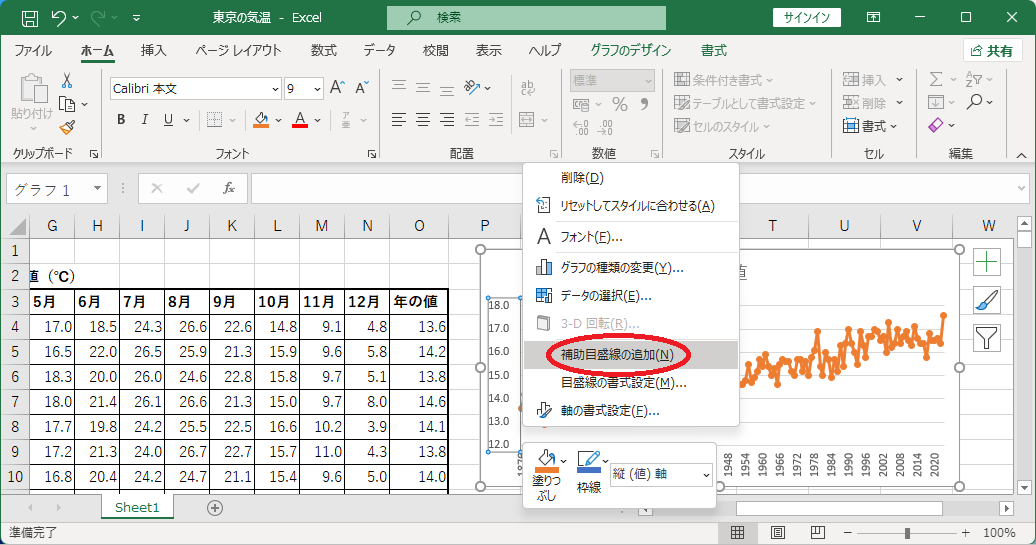This screenshot has width=1036, height=545.
Task: Click the Cut scissors icon
Action: (x=67, y=81)
